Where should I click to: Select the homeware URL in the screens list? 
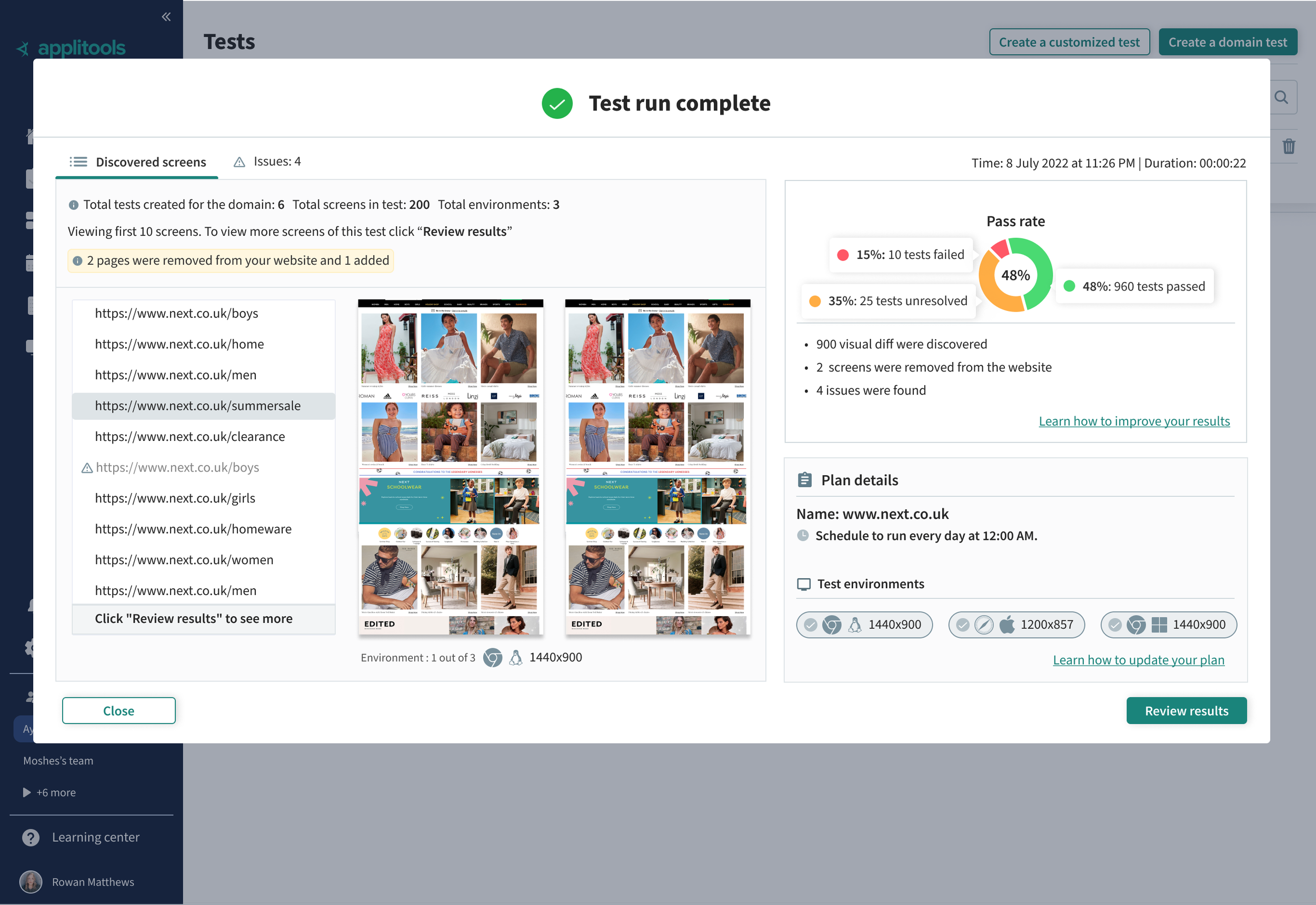(x=204, y=529)
